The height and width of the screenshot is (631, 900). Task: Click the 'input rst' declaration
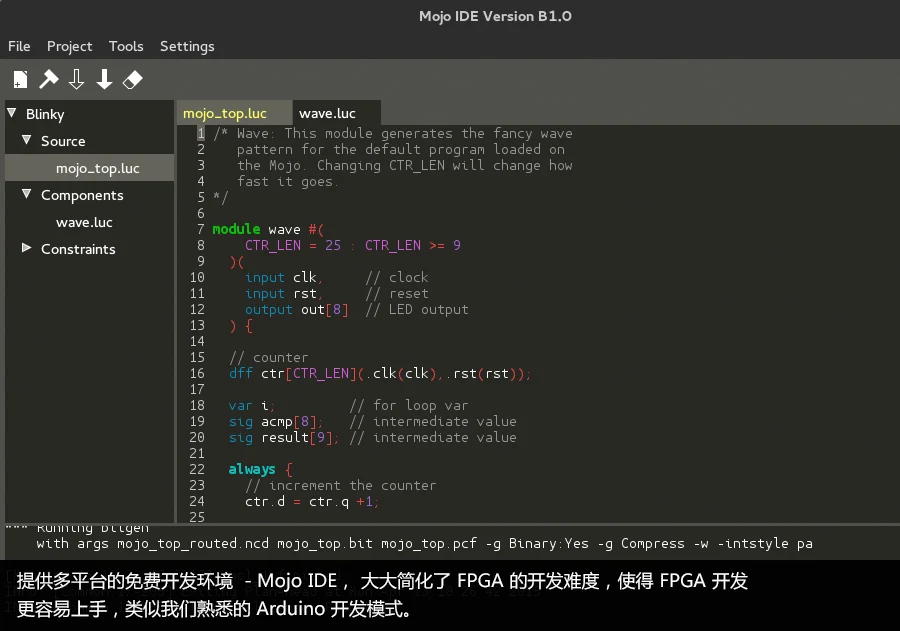(x=281, y=293)
